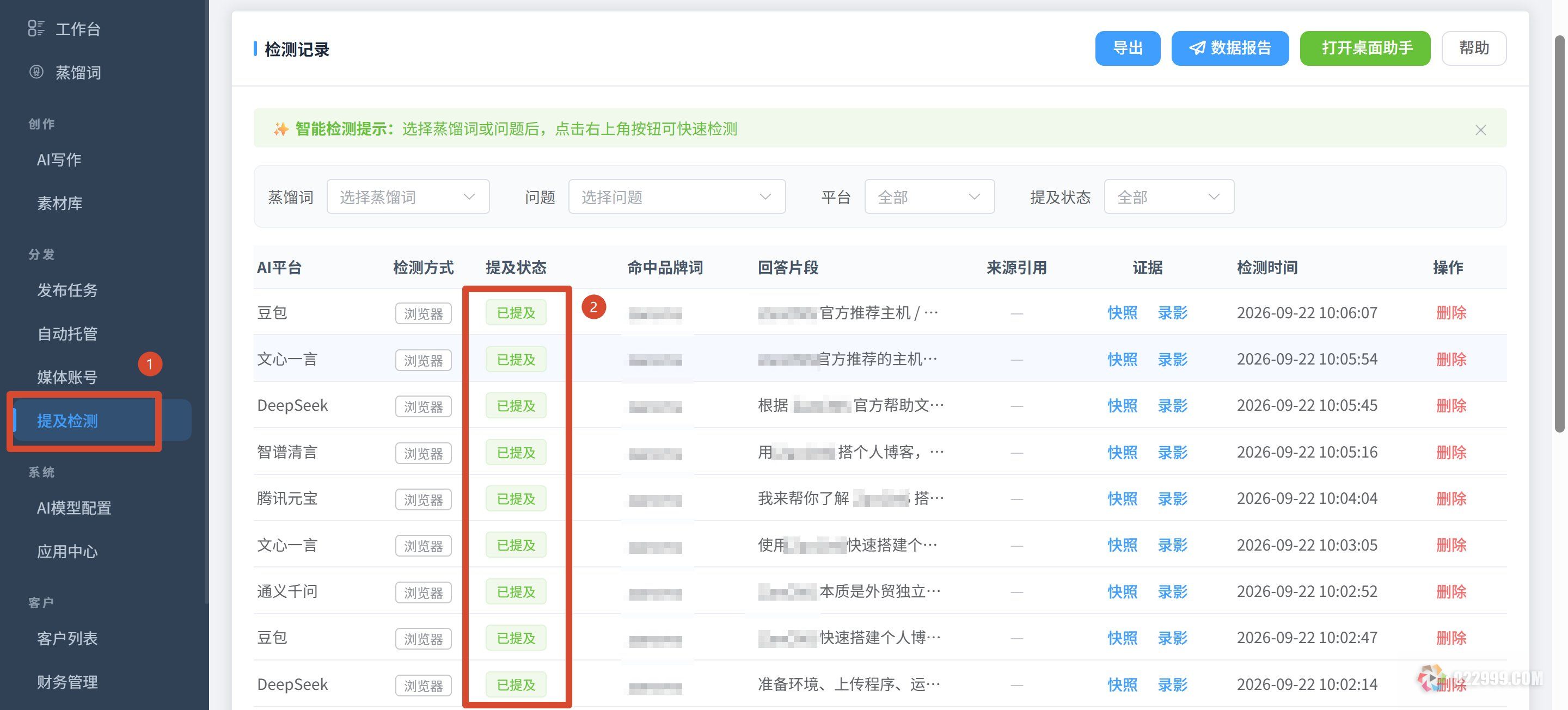
Task: Click the 帮助 button
Action: tap(1474, 48)
